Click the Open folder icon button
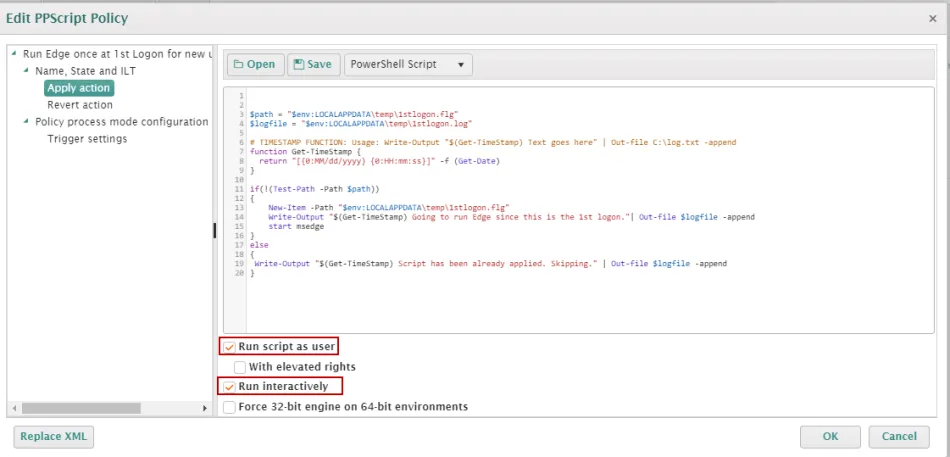 point(254,65)
